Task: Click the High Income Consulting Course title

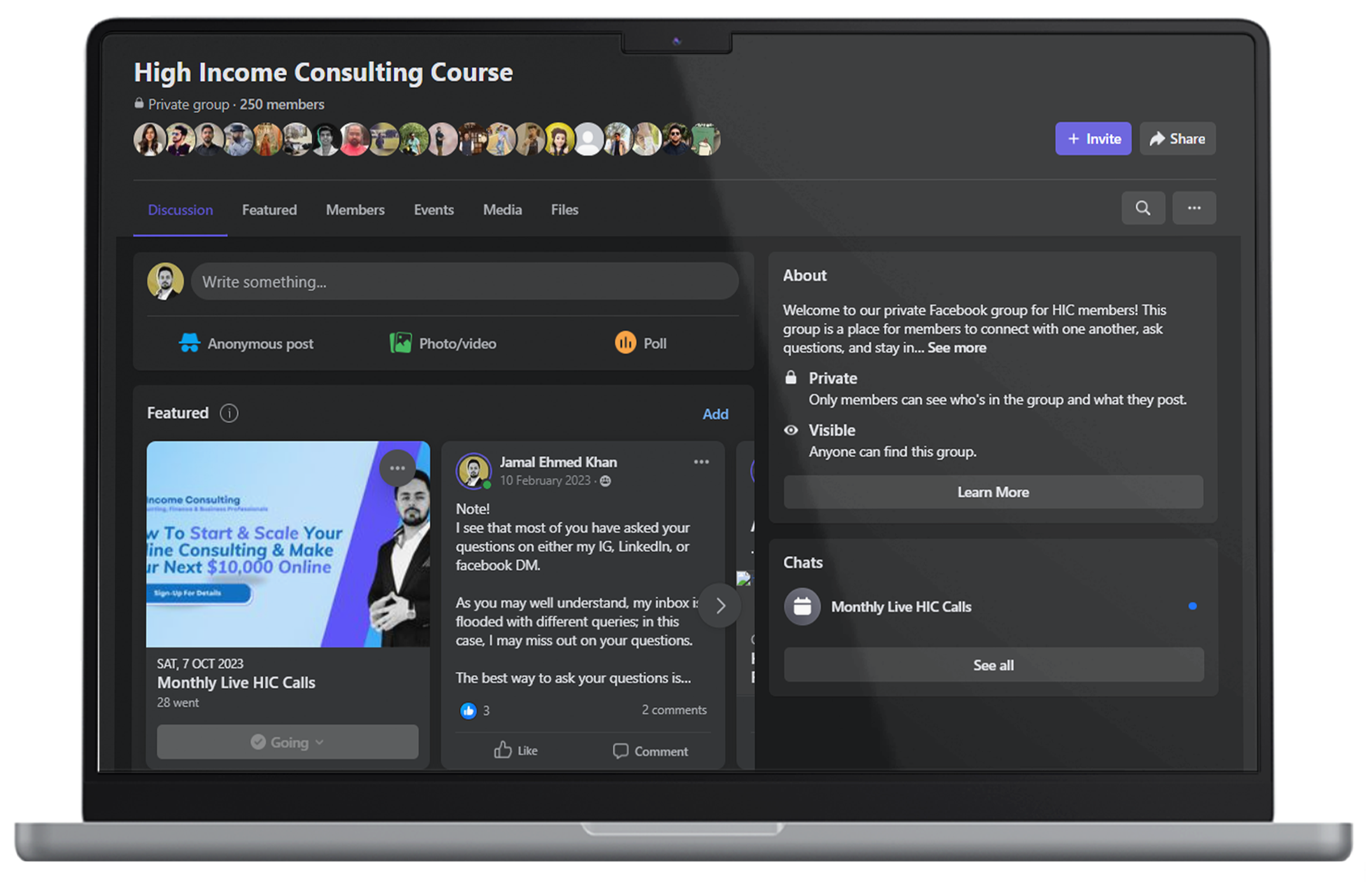Action: point(323,72)
